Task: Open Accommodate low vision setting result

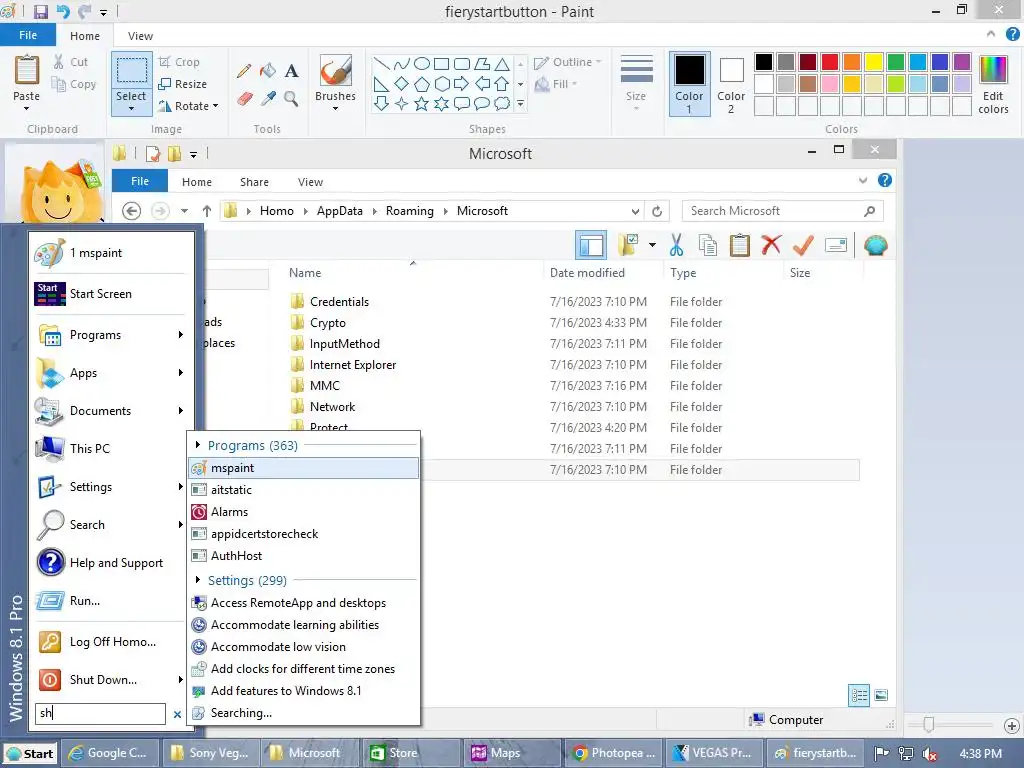Action: [x=304, y=647]
